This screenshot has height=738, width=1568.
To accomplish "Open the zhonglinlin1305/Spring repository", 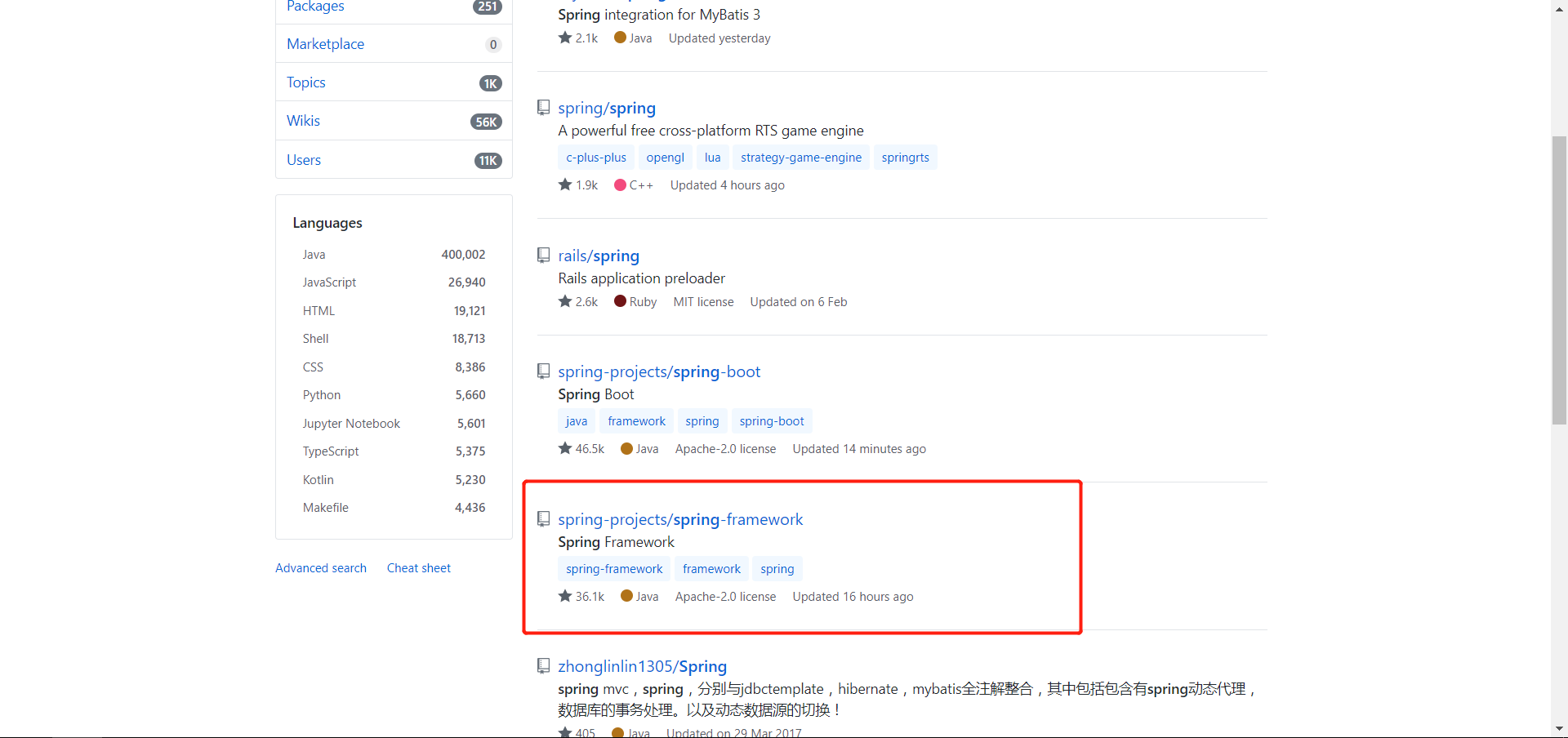I will click(643, 666).
